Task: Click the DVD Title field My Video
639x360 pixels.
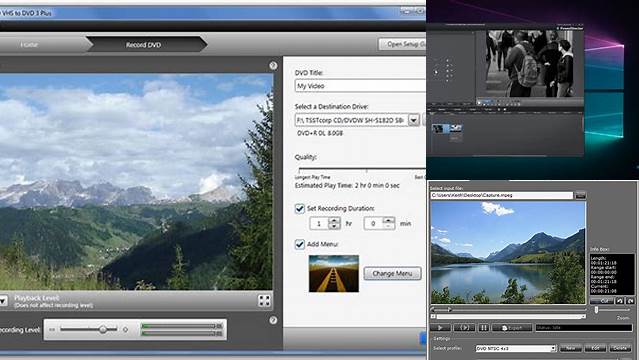Action: click(360, 86)
